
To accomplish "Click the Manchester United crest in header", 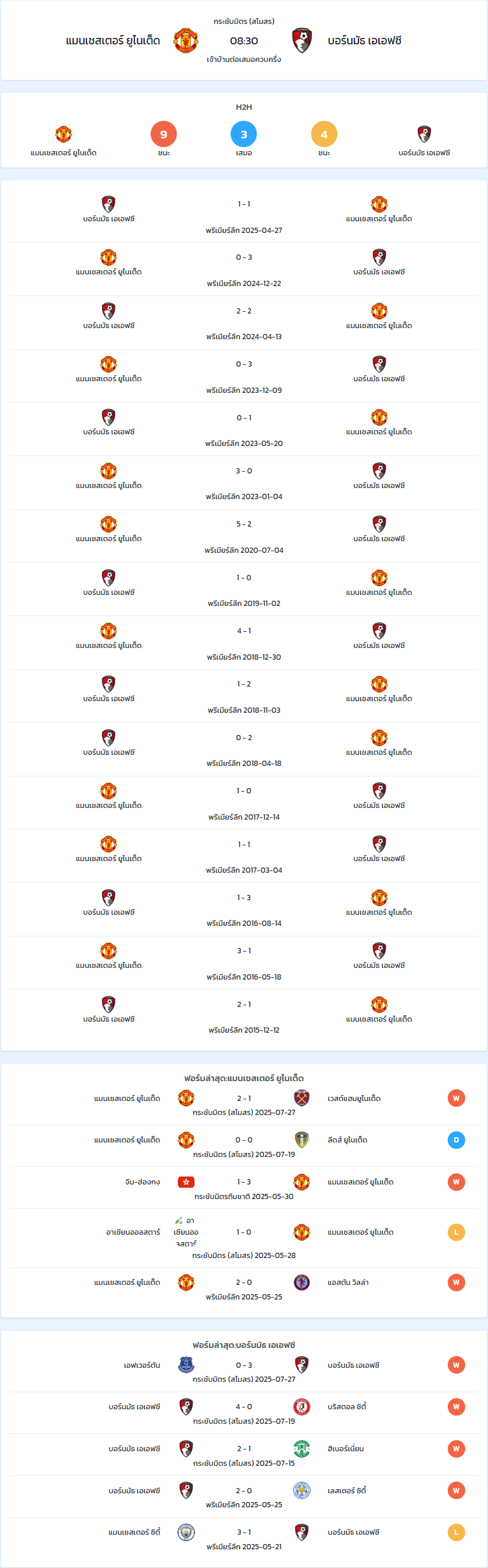I will pos(186,40).
